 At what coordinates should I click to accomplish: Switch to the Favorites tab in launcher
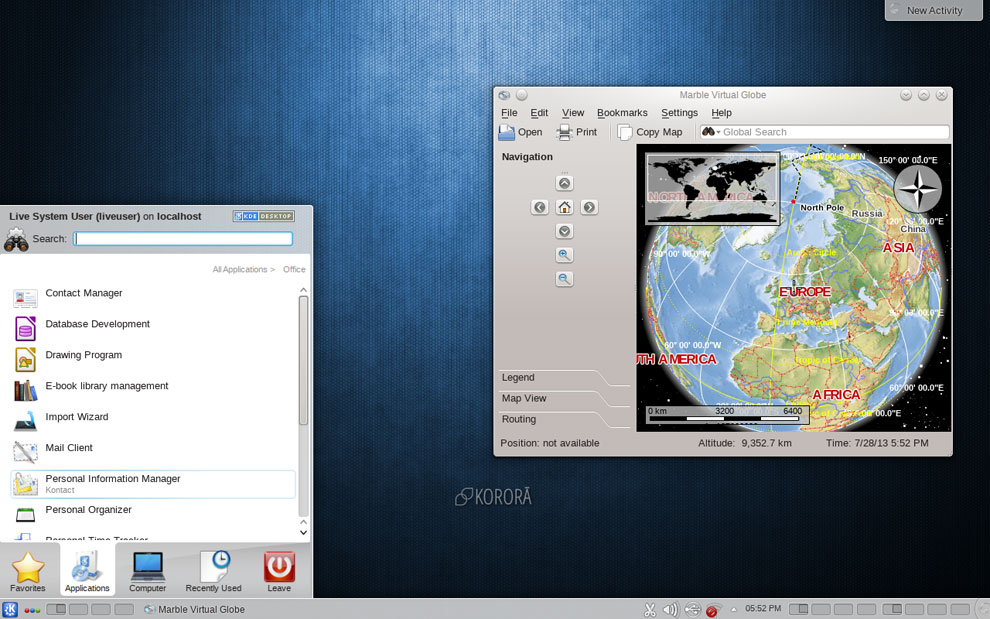pyautogui.click(x=28, y=571)
